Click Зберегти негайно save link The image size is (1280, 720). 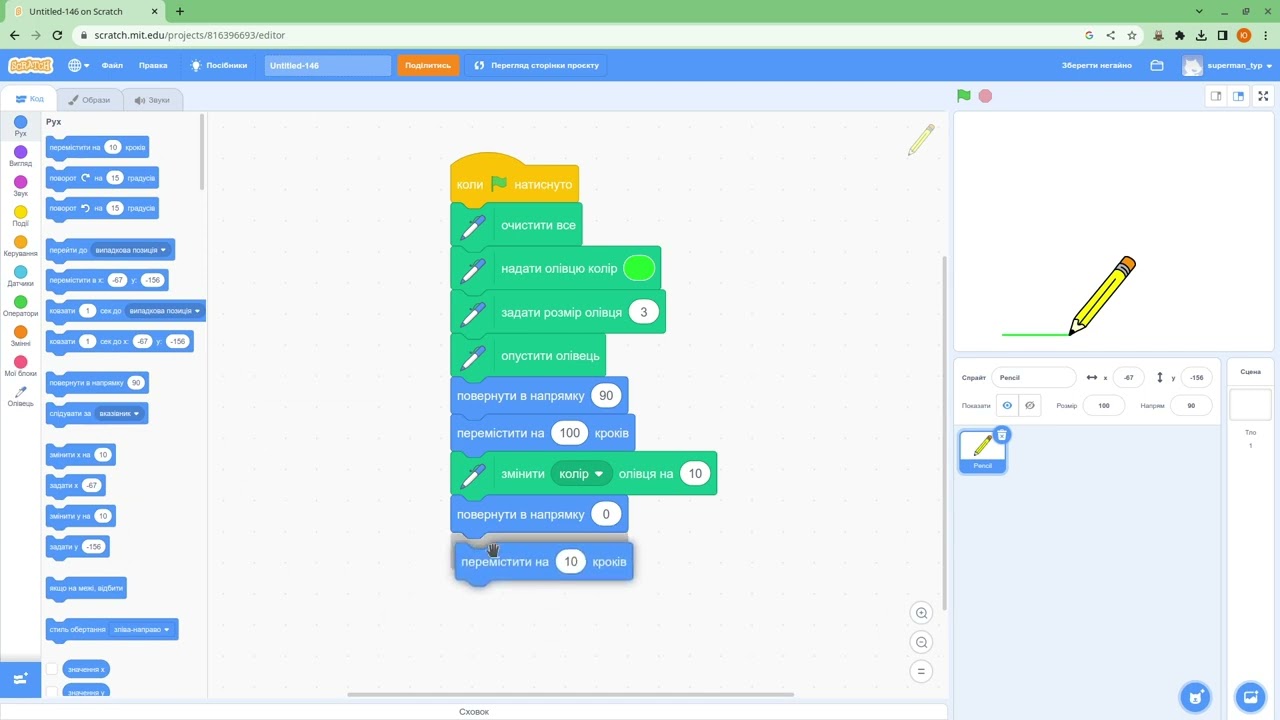click(1097, 65)
